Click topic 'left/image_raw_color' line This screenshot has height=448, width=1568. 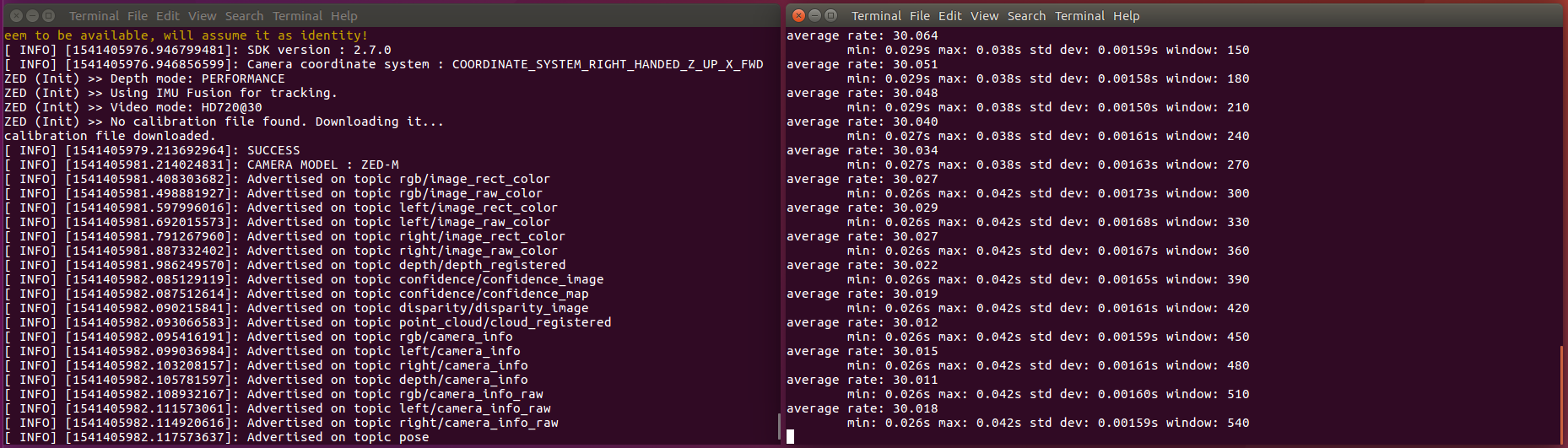tap(277, 222)
